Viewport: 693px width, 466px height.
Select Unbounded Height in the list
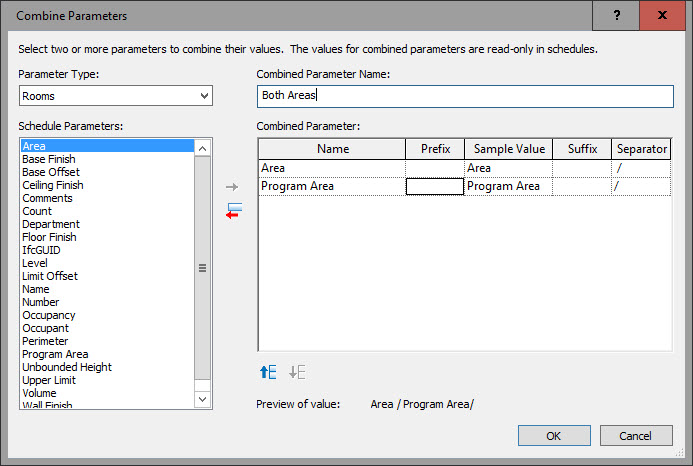tap(67, 367)
